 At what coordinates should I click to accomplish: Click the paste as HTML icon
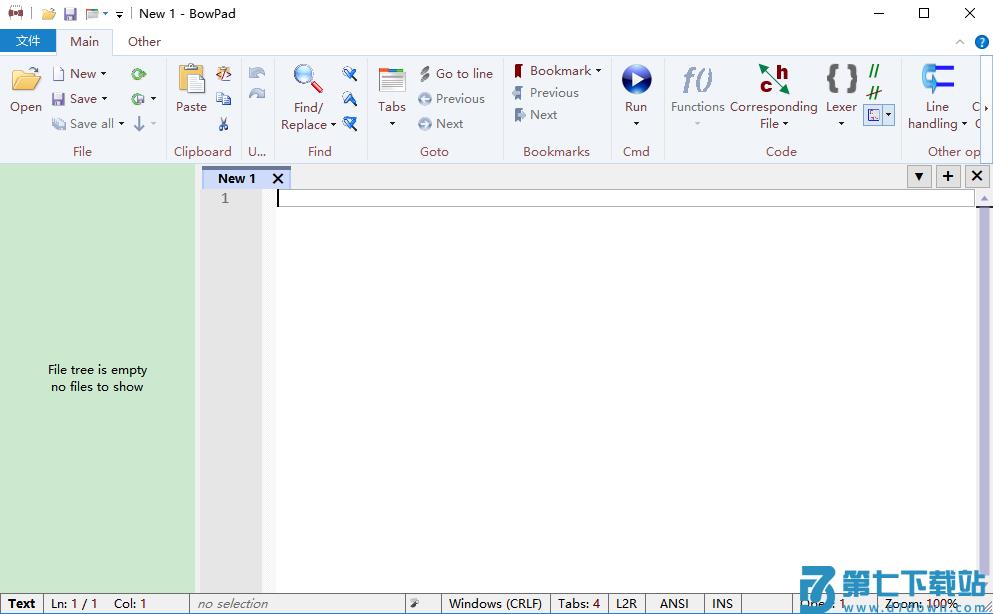tap(224, 73)
